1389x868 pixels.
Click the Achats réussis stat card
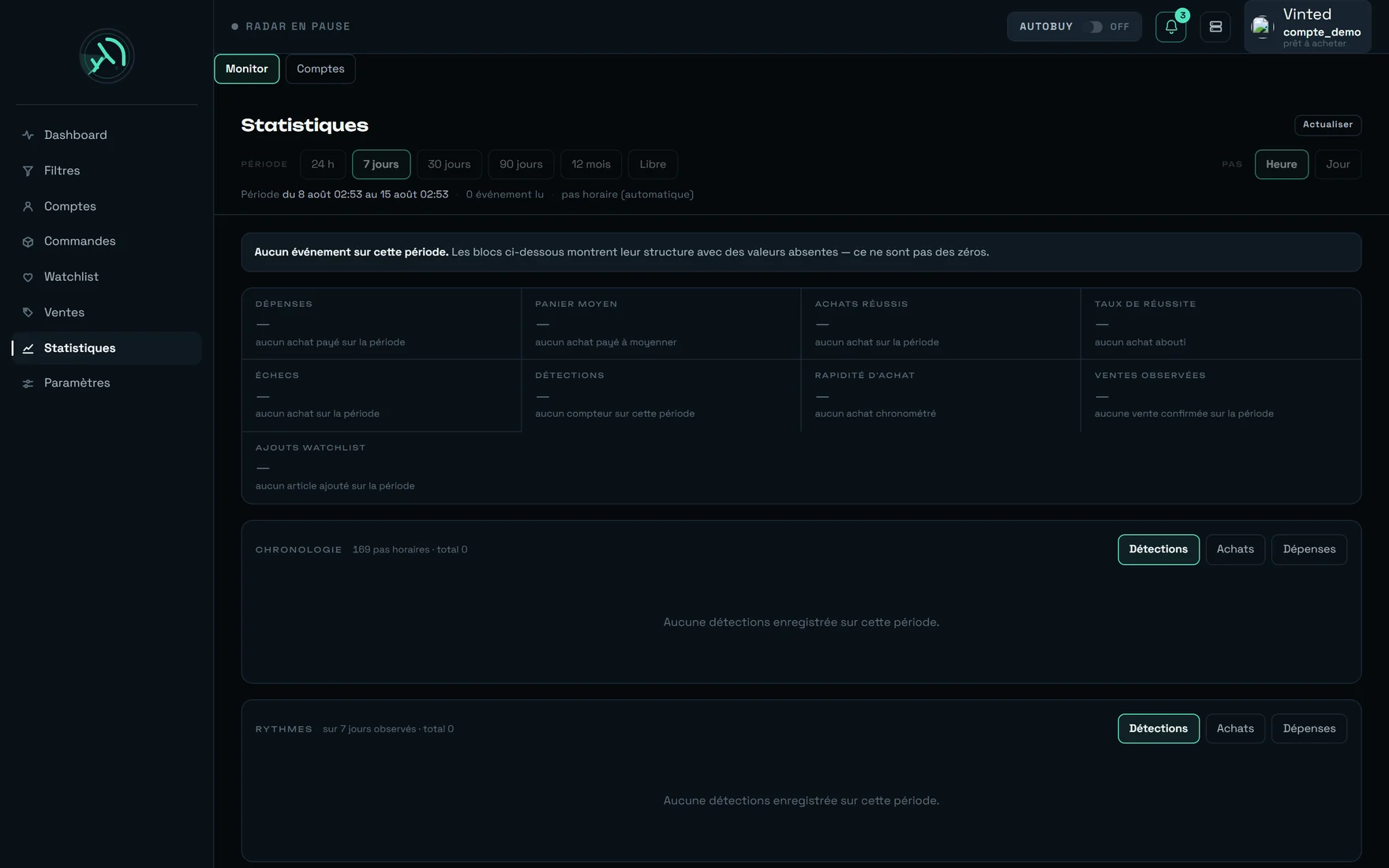941,324
